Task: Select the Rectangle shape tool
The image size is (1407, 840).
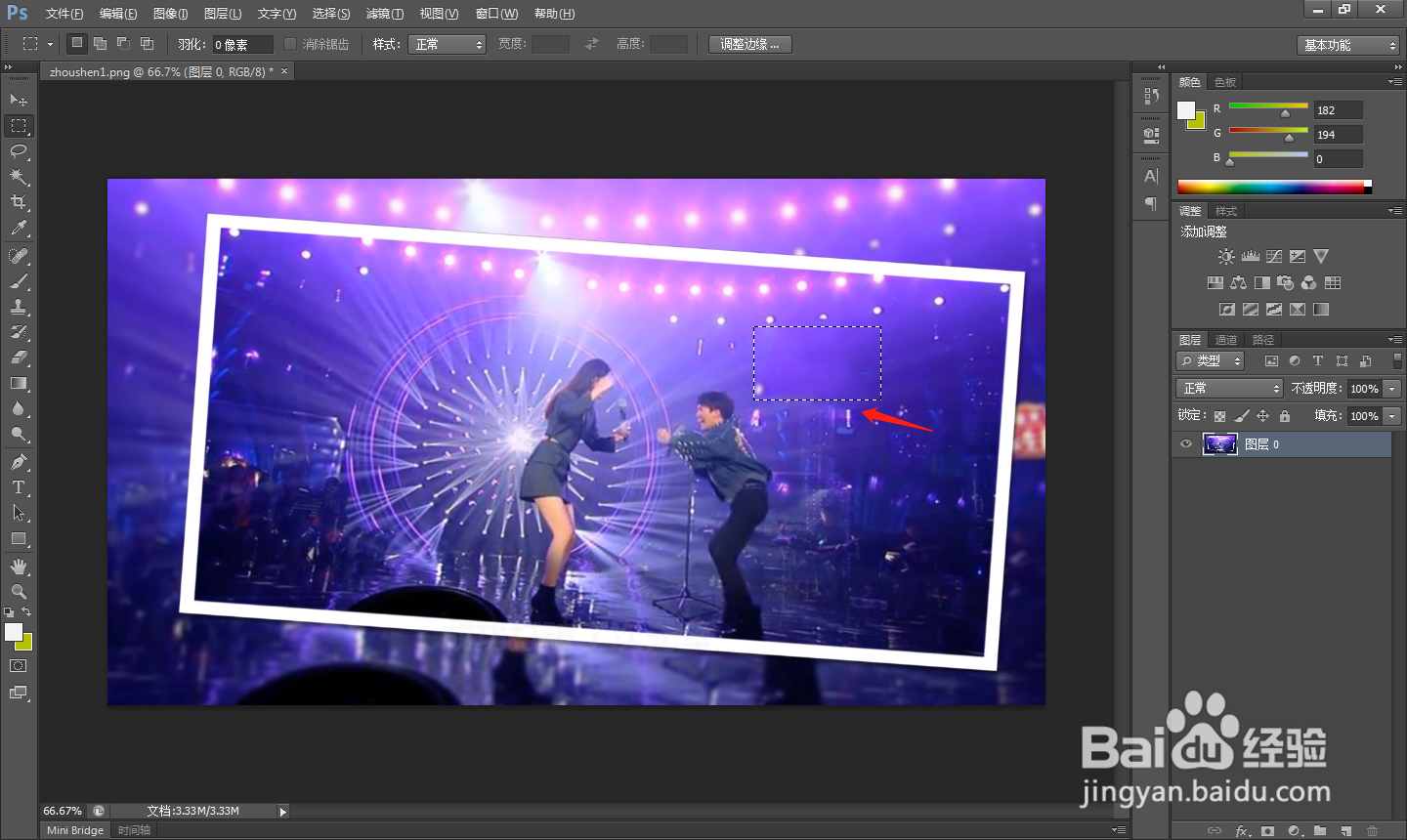Action: click(19, 538)
